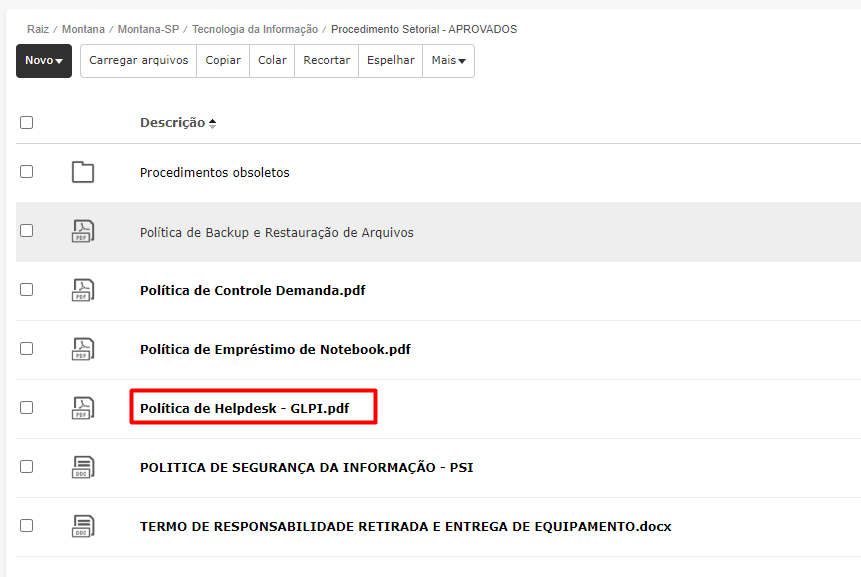861x577 pixels.
Task: Tick checkbox for Política de Controle Demanda
Action: pyautogui.click(x=27, y=289)
